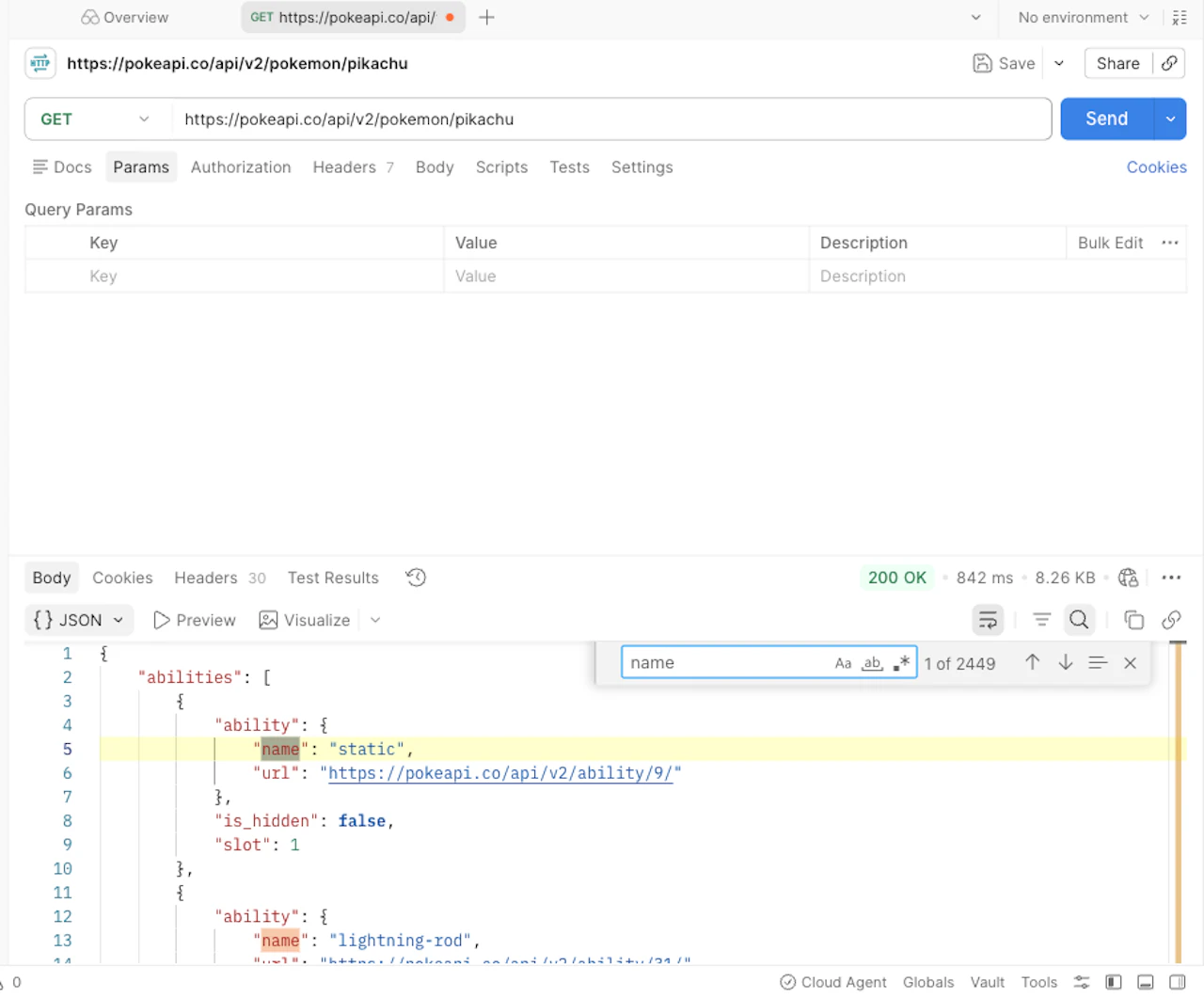Open the Cookies link
This screenshot has width=1204, height=998.
[1156, 167]
